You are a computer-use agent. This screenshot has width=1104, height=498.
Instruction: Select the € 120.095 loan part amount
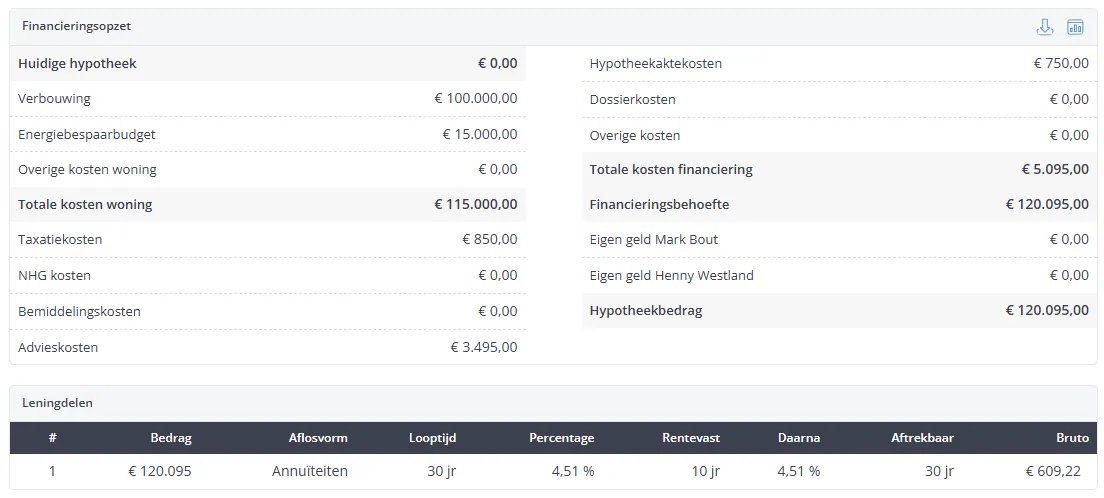[158, 472]
